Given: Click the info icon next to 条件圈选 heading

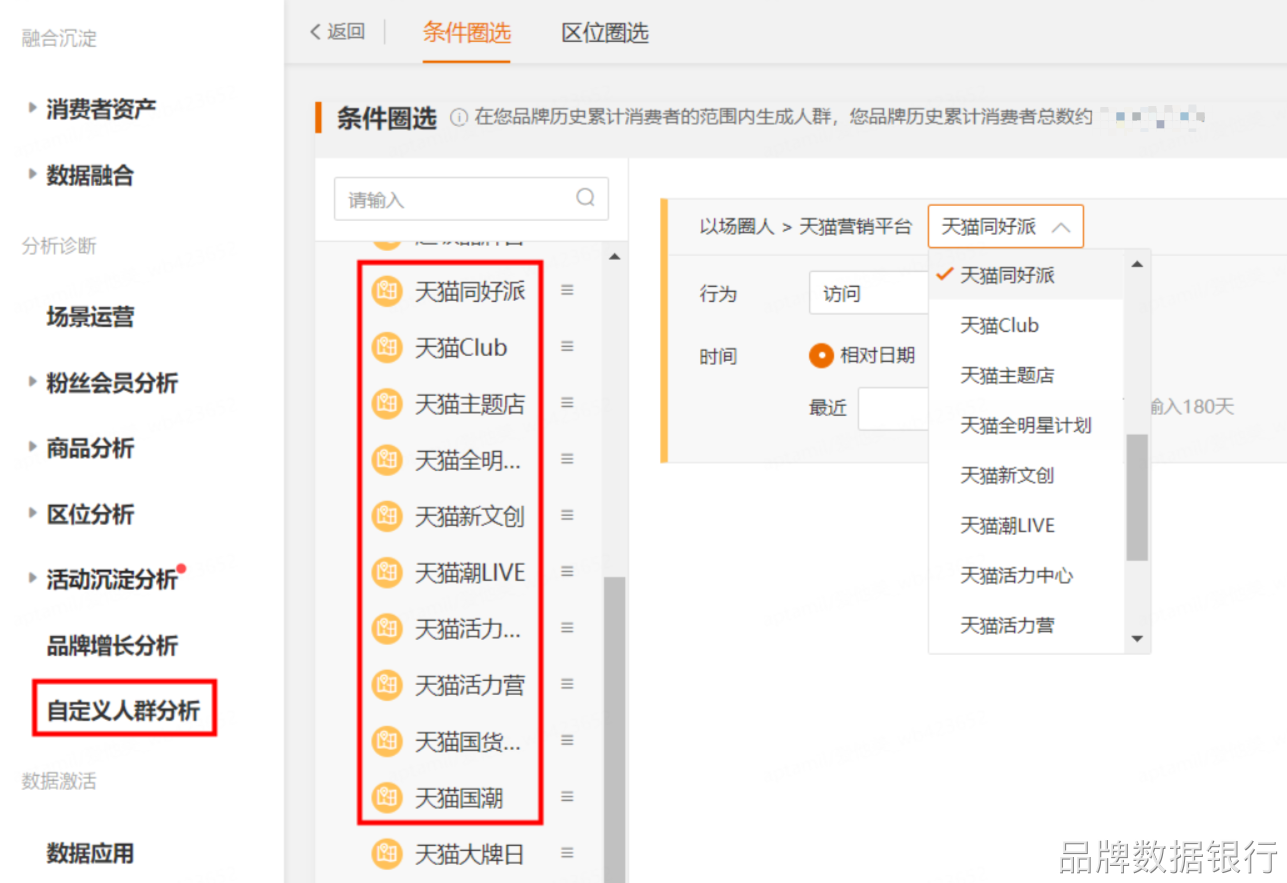Looking at the screenshot, I should [x=459, y=118].
